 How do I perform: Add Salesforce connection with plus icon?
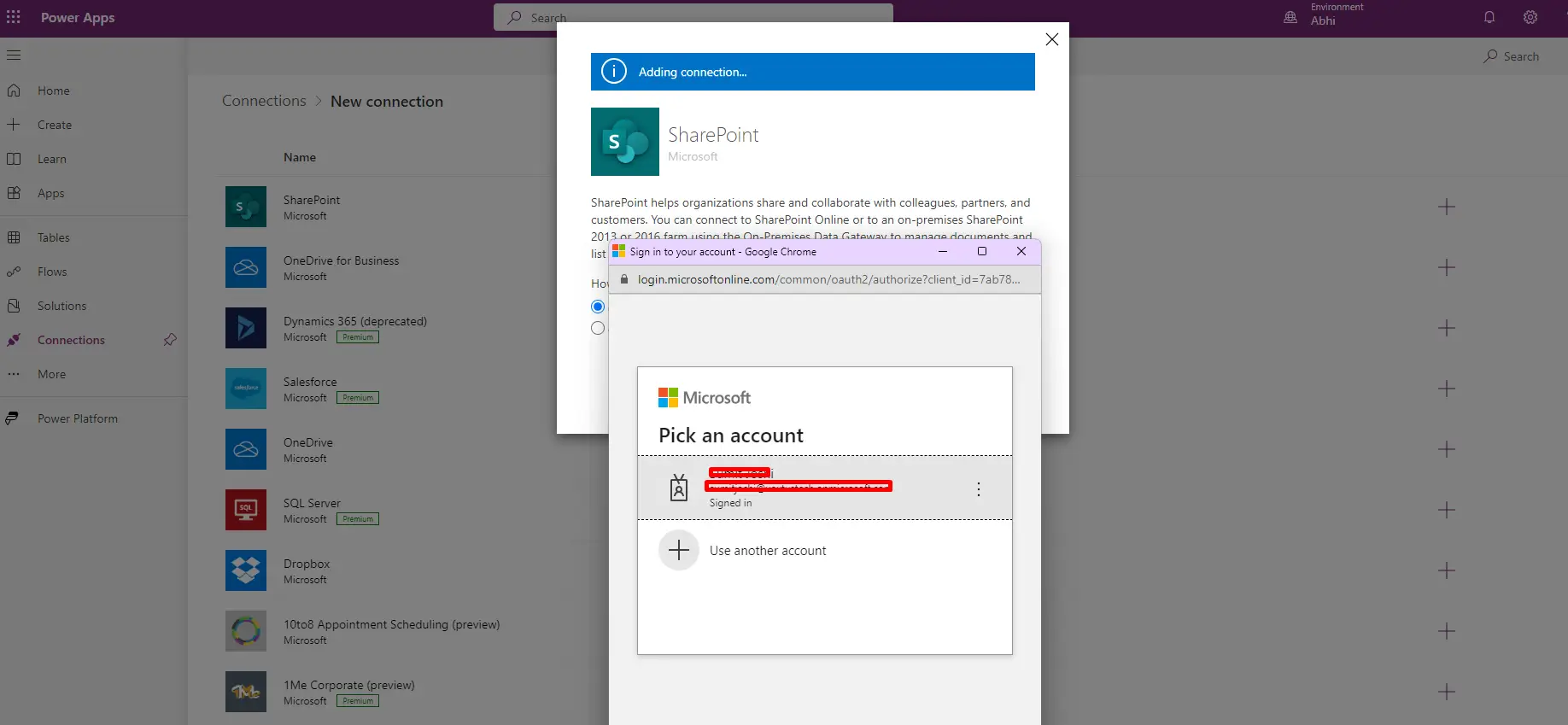click(x=1447, y=389)
